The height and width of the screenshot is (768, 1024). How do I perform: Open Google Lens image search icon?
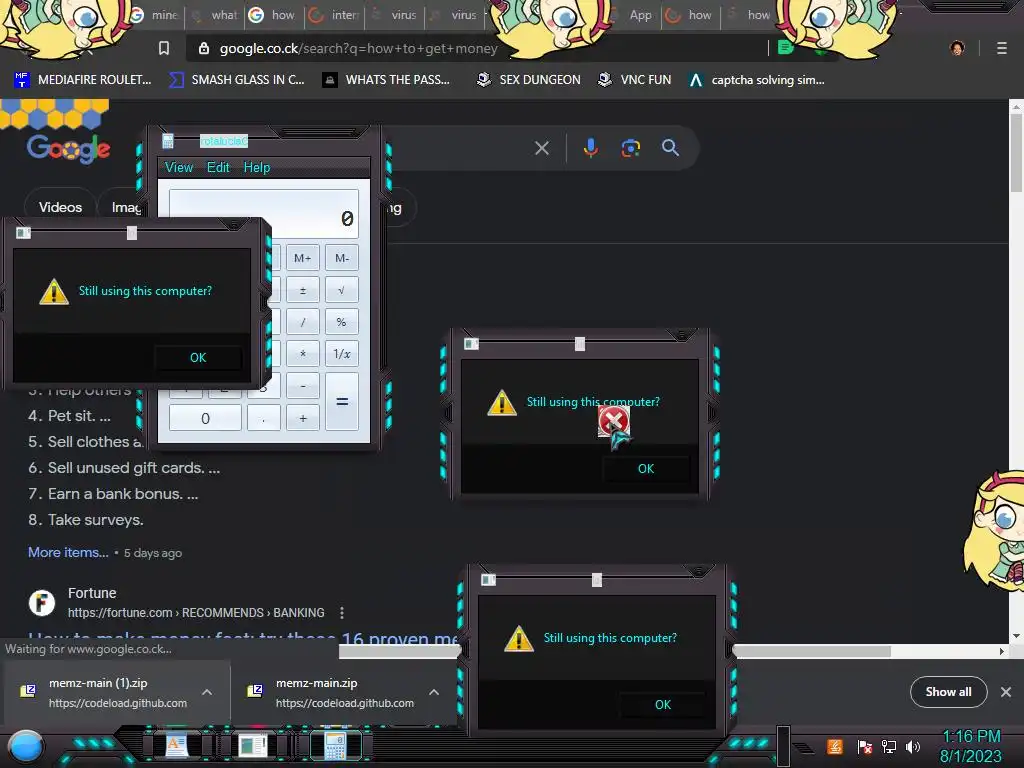click(x=630, y=148)
